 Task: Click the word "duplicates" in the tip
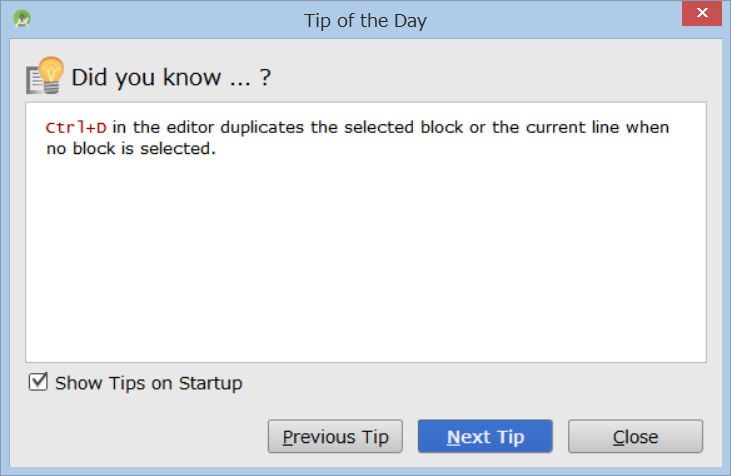pos(260,128)
